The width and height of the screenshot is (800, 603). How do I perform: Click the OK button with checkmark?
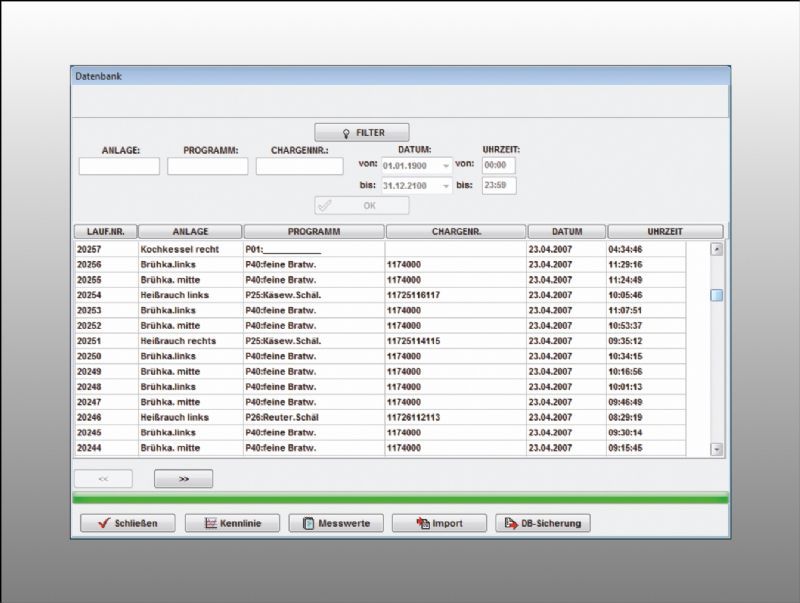[x=362, y=206]
